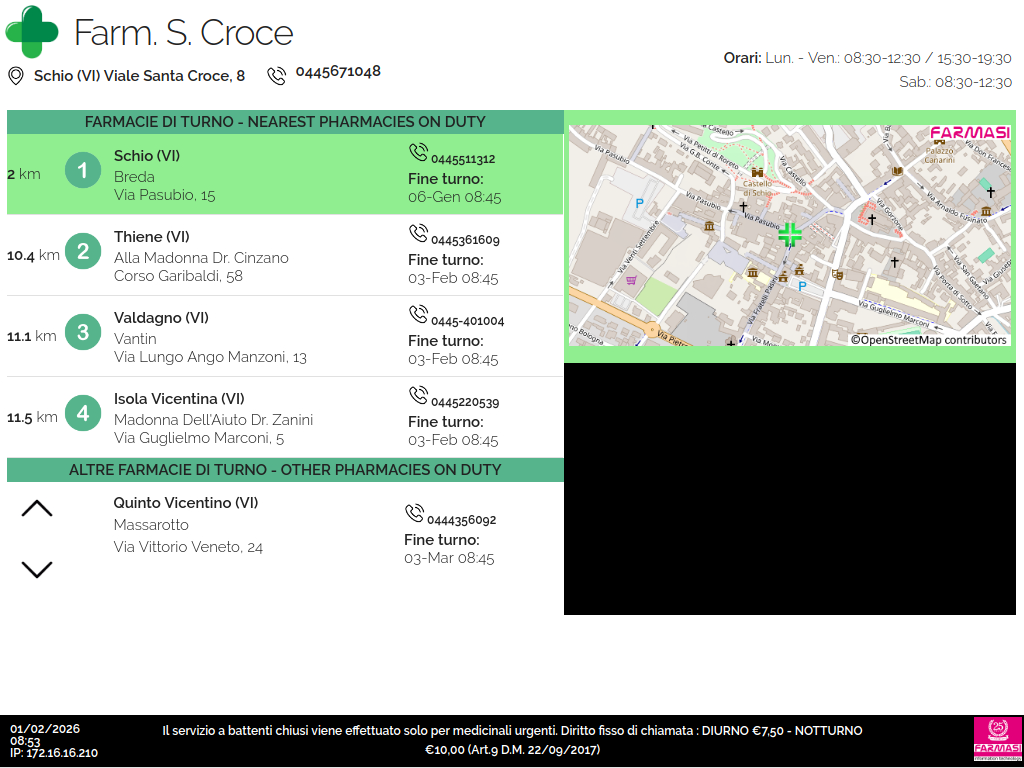Viewport: 1024px width, 768px height.
Task: Select the number 1 circle badge
Action: pos(83,171)
